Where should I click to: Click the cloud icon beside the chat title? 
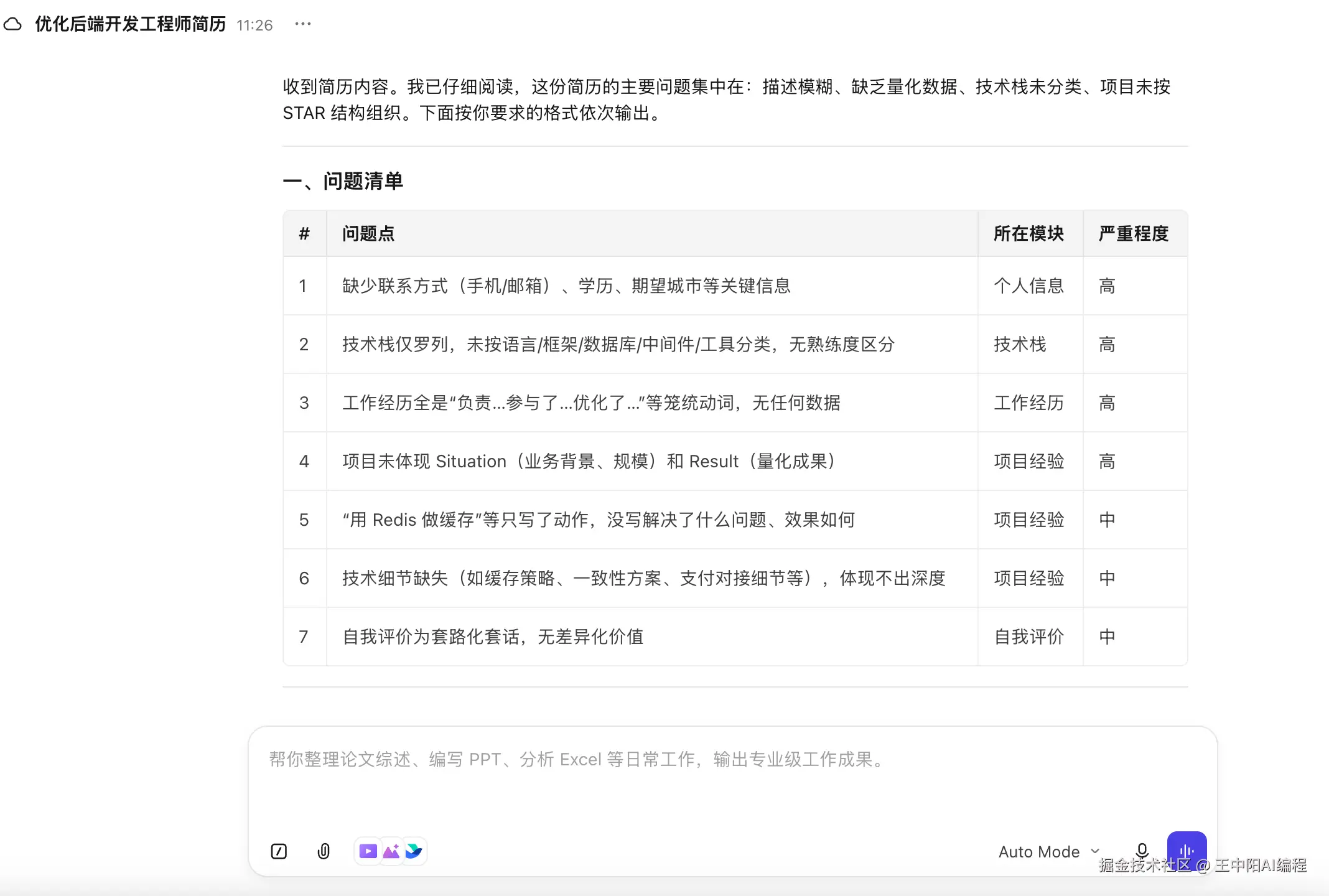point(12,24)
